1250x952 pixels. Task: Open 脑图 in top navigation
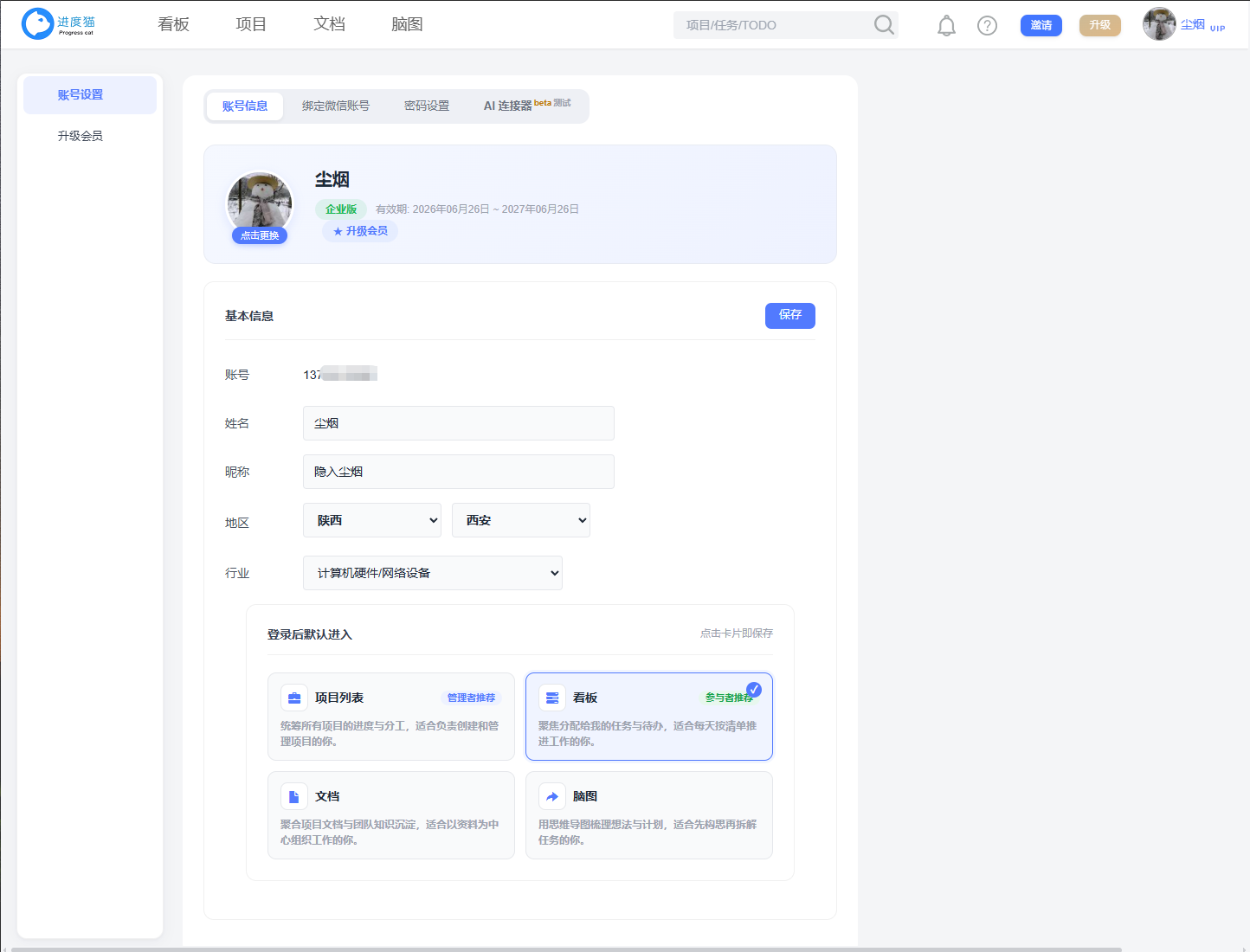click(x=407, y=24)
